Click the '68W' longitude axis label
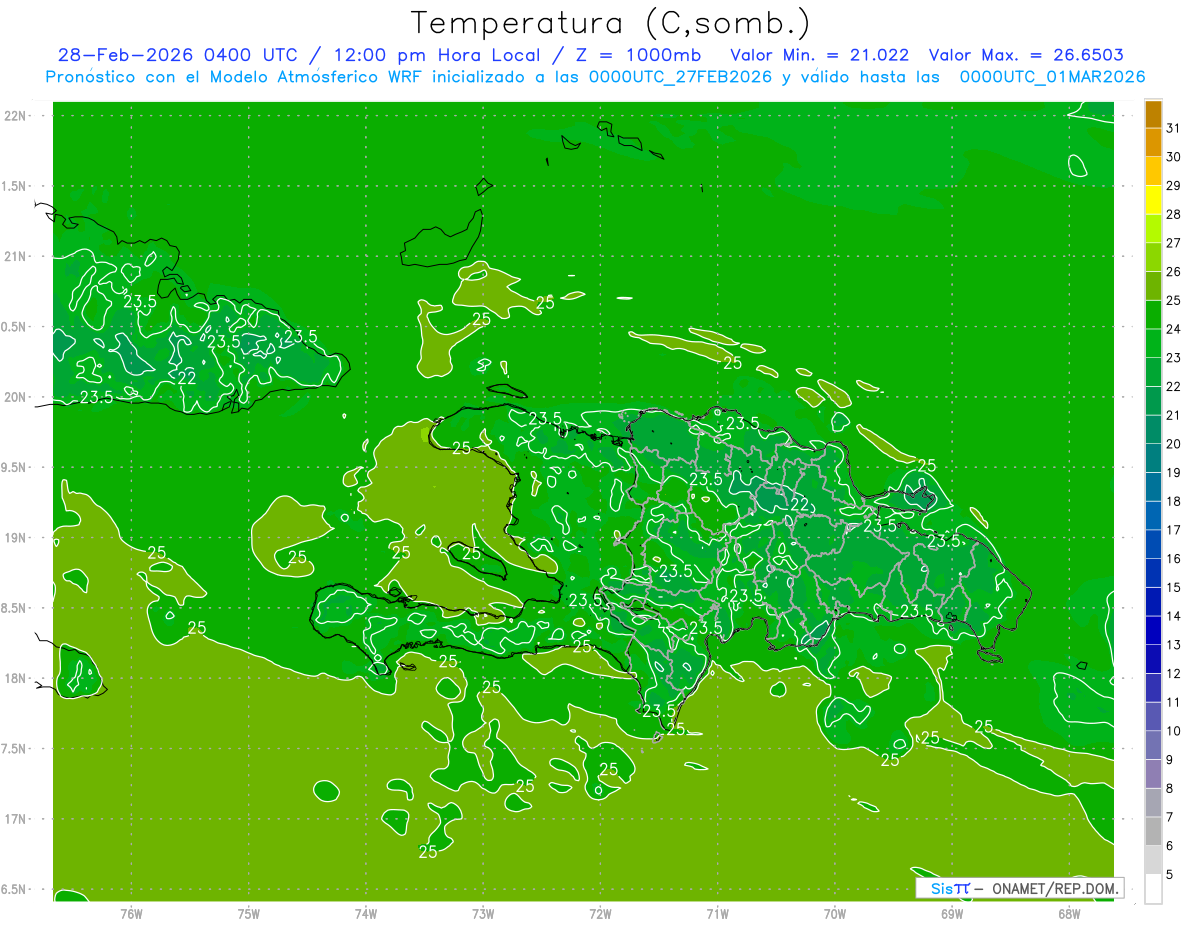This screenshot has width=1200, height=927. [x=1069, y=914]
